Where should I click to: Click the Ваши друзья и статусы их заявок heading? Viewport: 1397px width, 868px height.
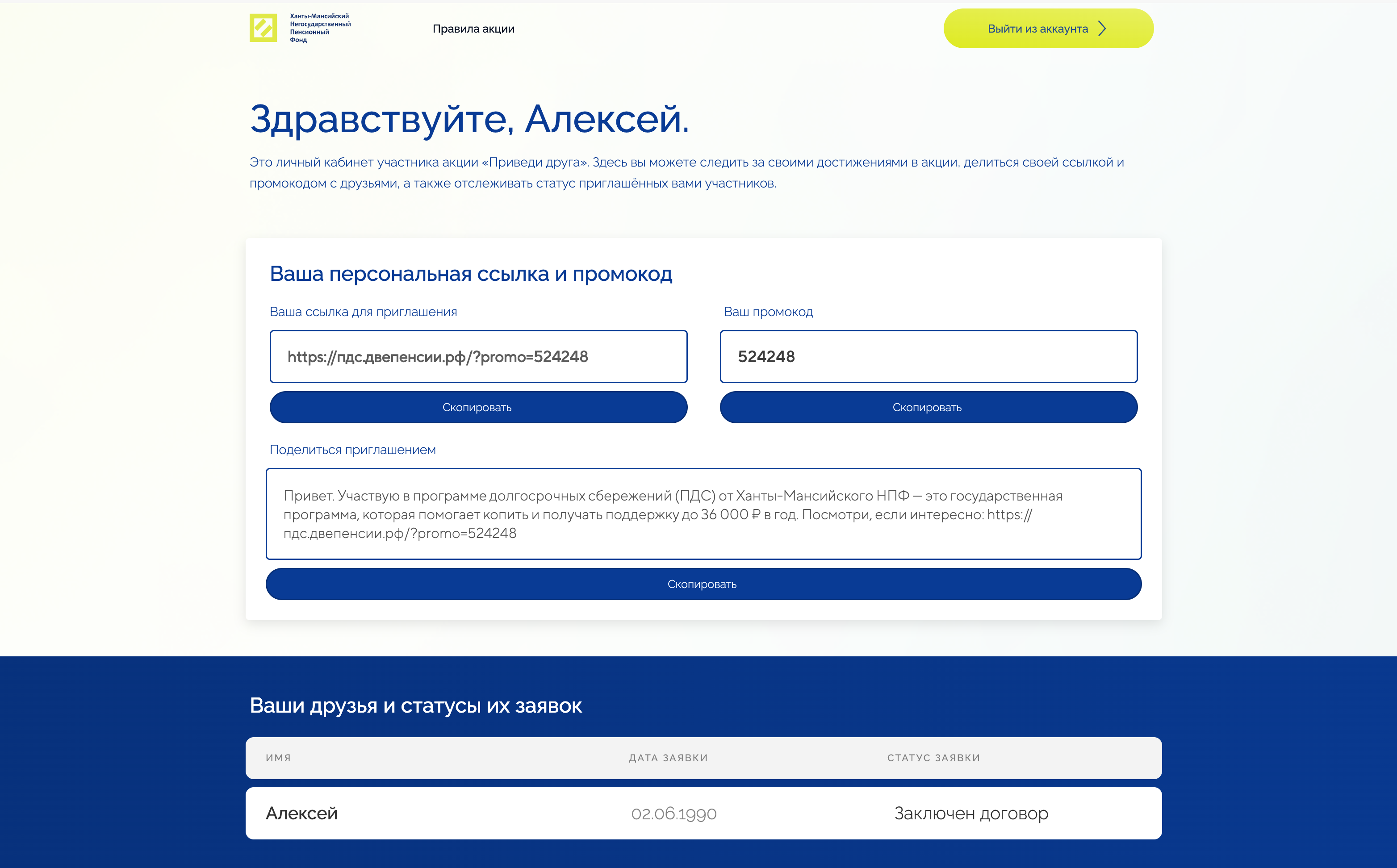click(x=416, y=705)
